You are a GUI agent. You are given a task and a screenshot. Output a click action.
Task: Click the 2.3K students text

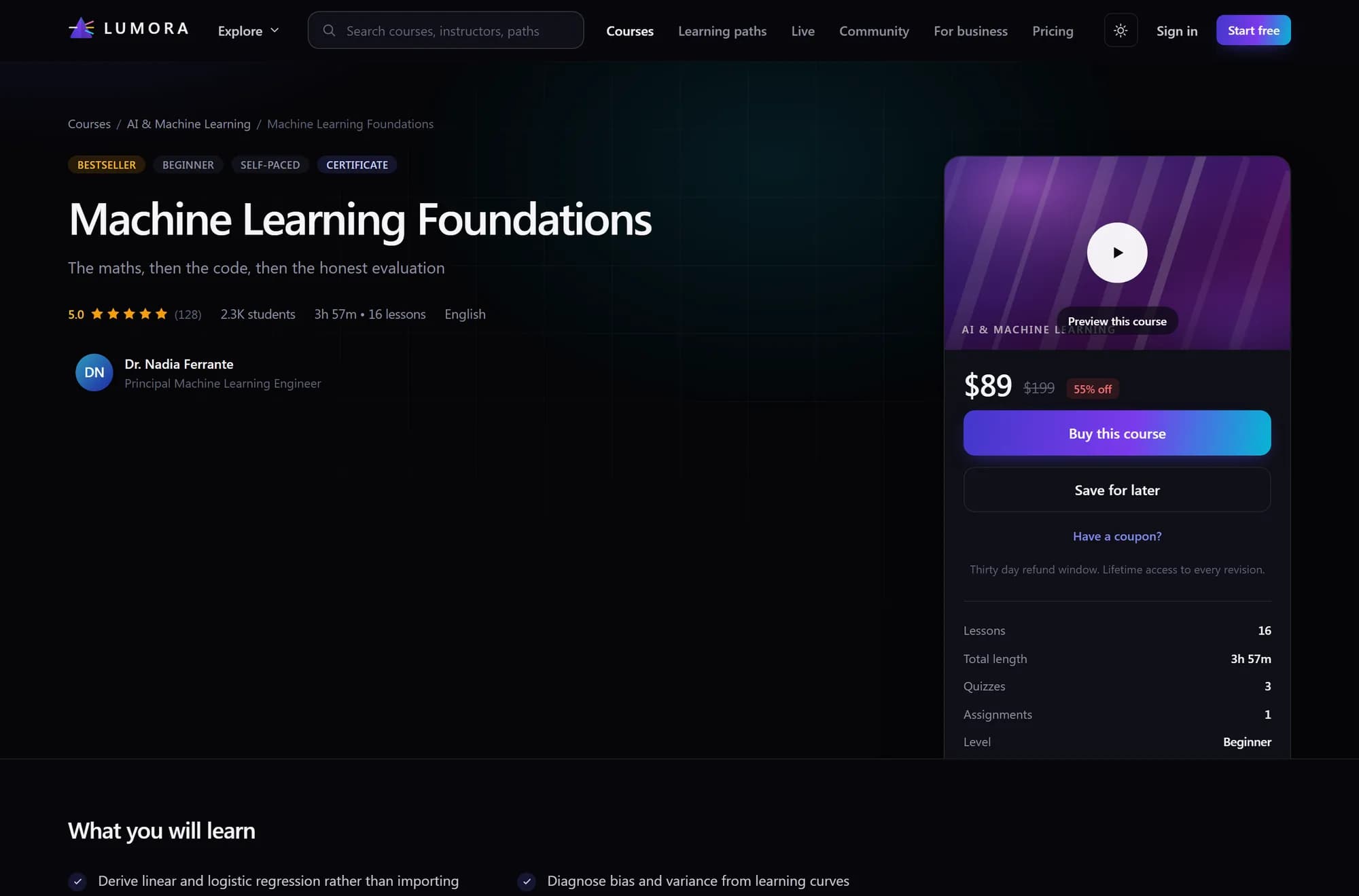pos(258,314)
